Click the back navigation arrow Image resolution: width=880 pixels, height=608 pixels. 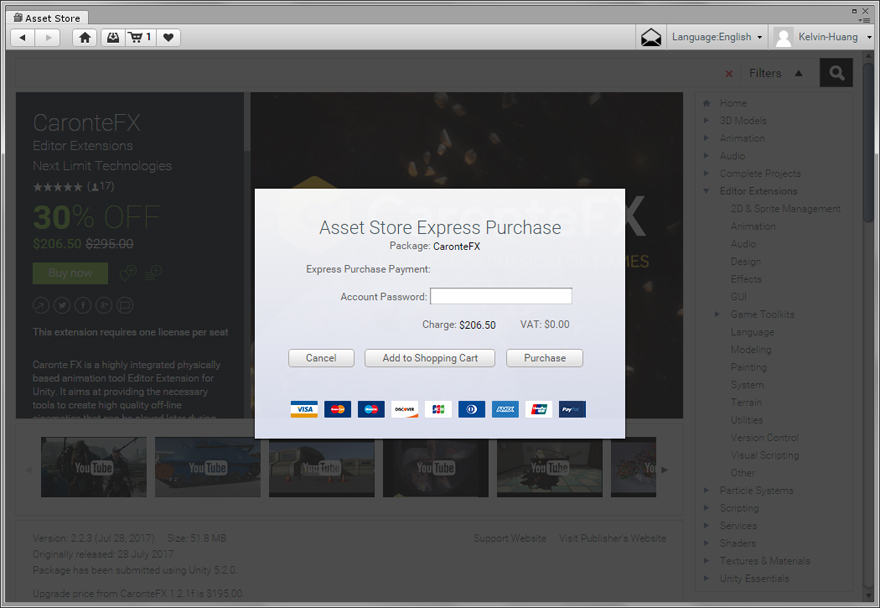(22, 37)
